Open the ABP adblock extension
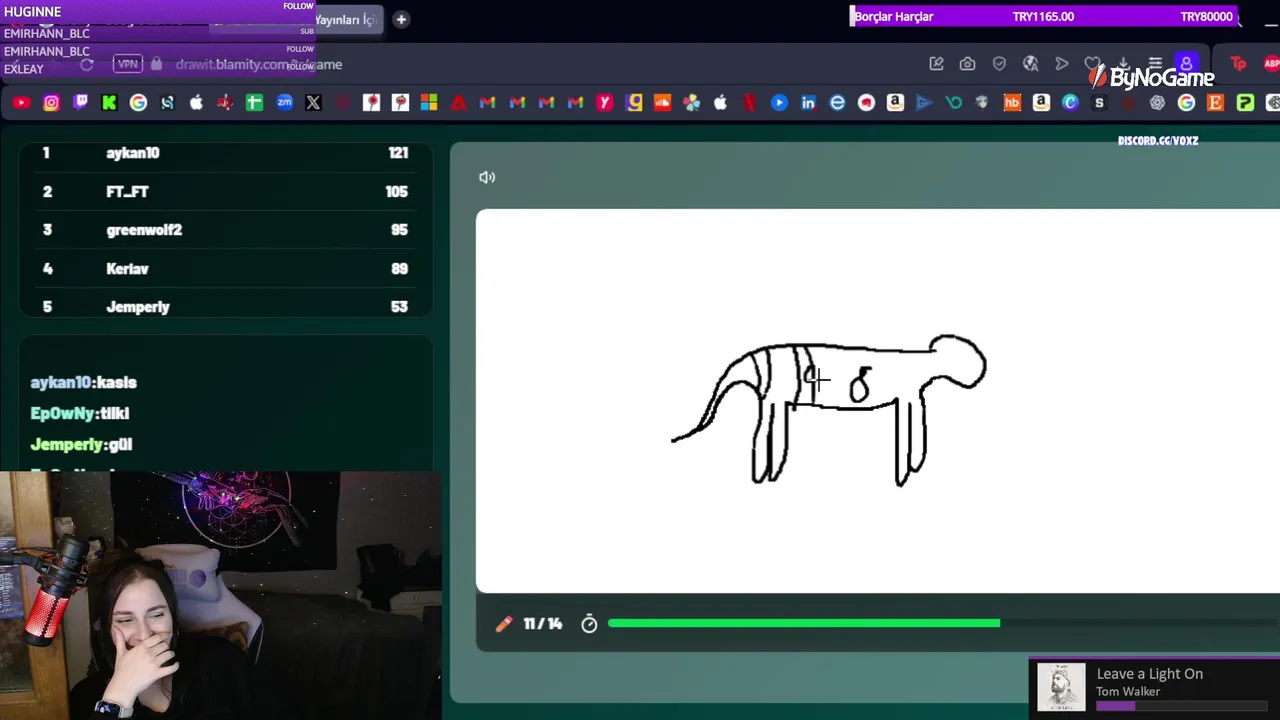 (x=1271, y=64)
